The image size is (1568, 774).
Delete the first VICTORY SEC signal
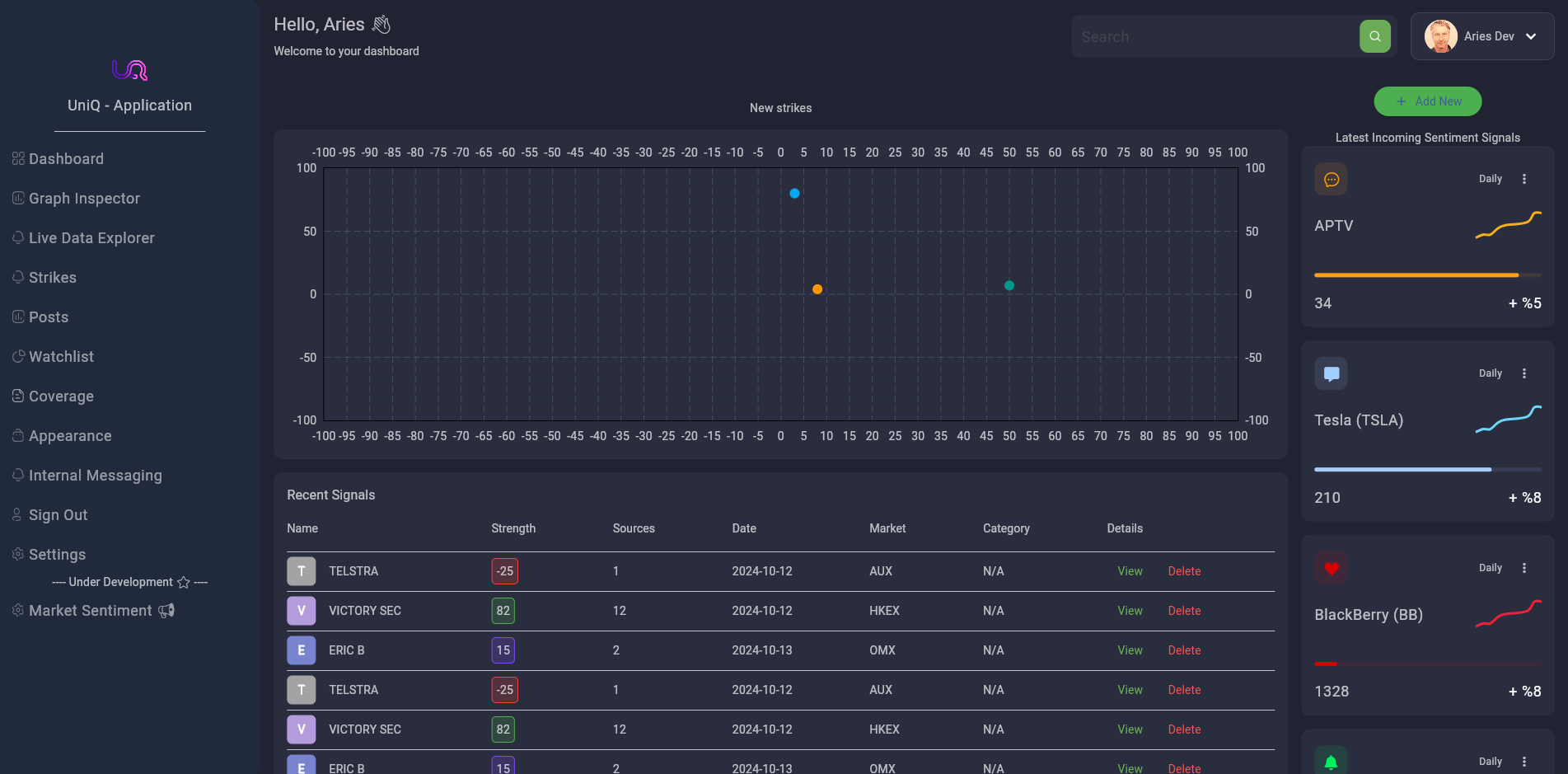(1184, 611)
